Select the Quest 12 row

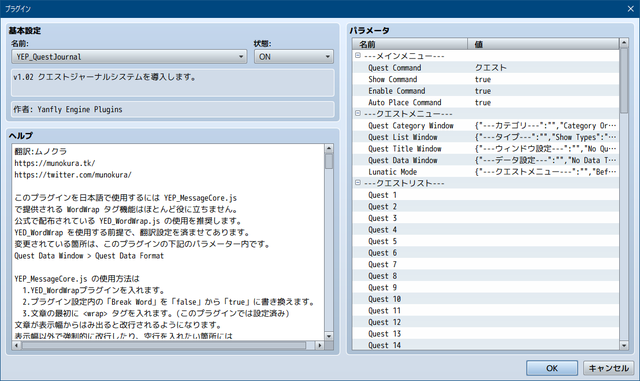[486, 322]
